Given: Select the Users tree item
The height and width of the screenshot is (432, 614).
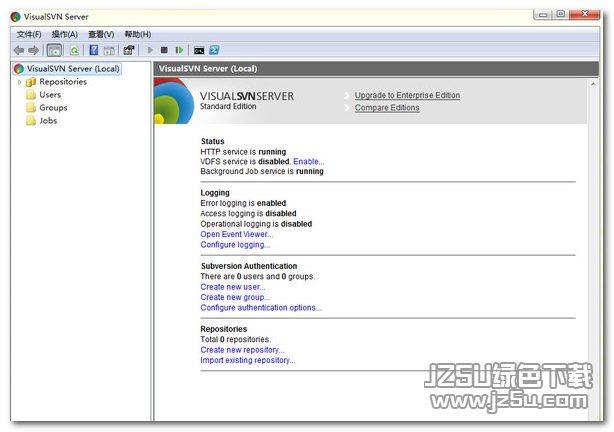Looking at the screenshot, I should [x=50, y=95].
